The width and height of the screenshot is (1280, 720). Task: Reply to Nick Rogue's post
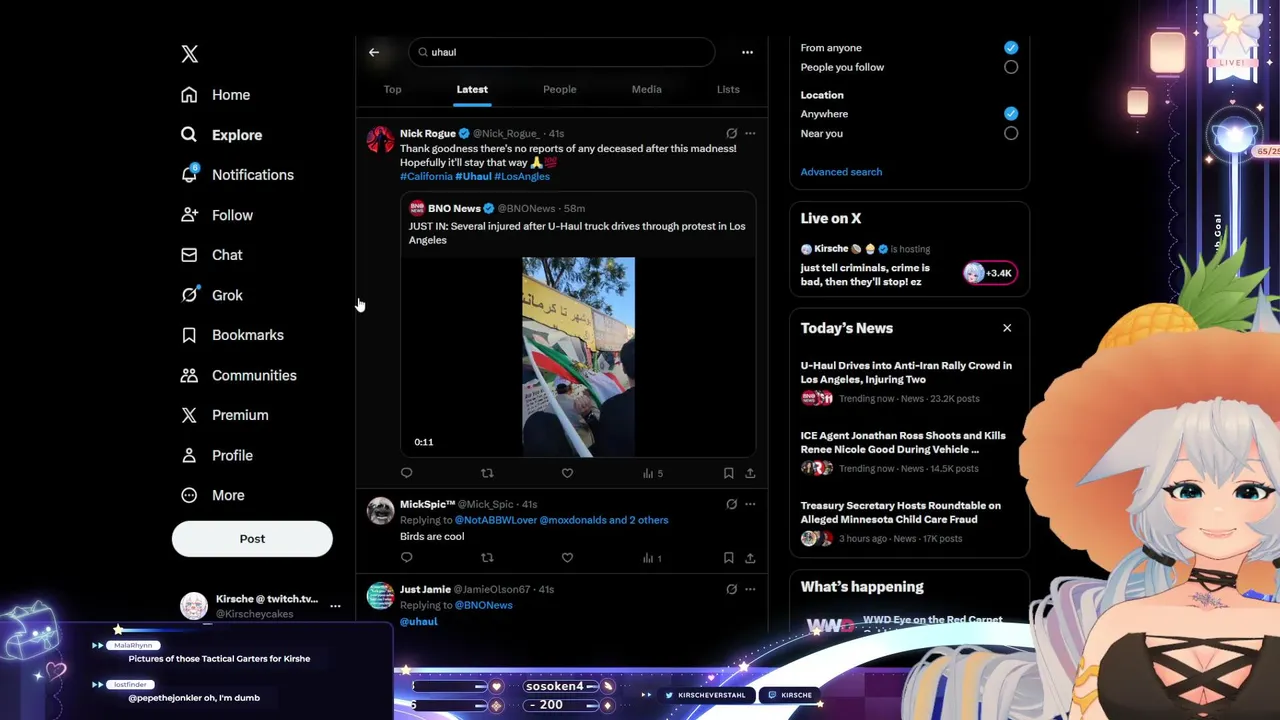[406, 473]
